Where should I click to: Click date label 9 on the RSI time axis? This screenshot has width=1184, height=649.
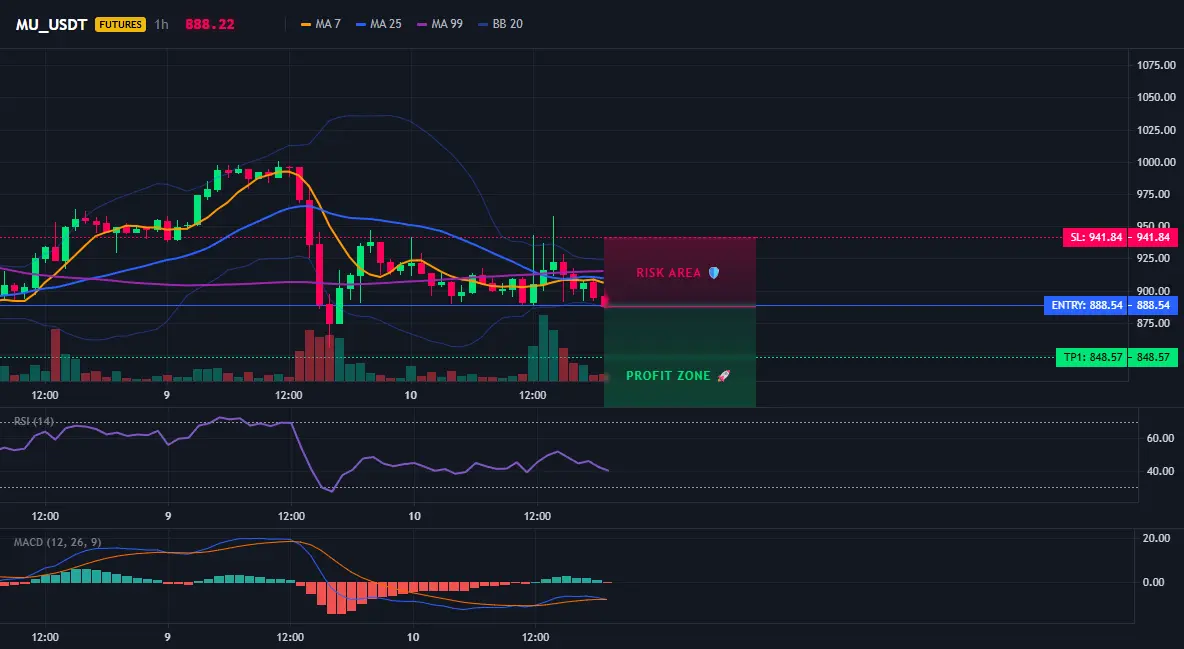pyautogui.click(x=168, y=516)
